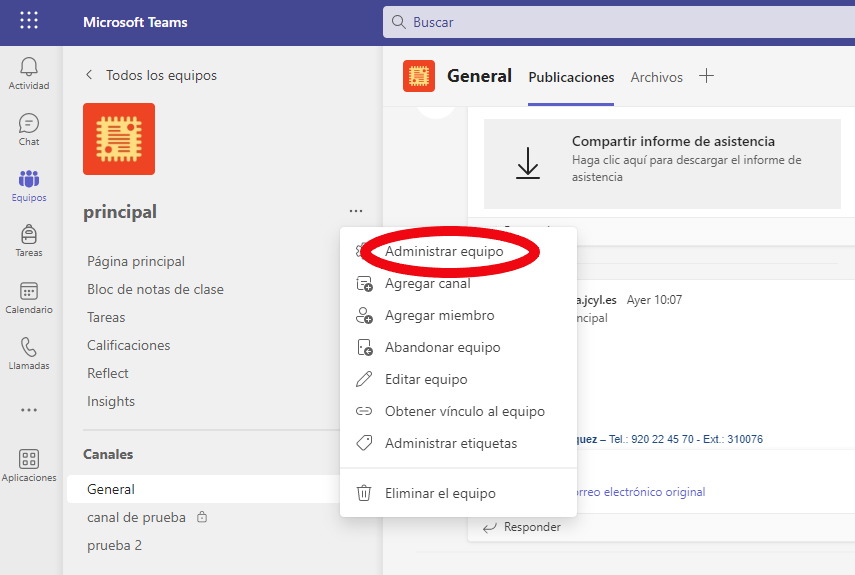This screenshot has width=855, height=575.
Task: Open the app launcher grid icon
Action: 29,20
